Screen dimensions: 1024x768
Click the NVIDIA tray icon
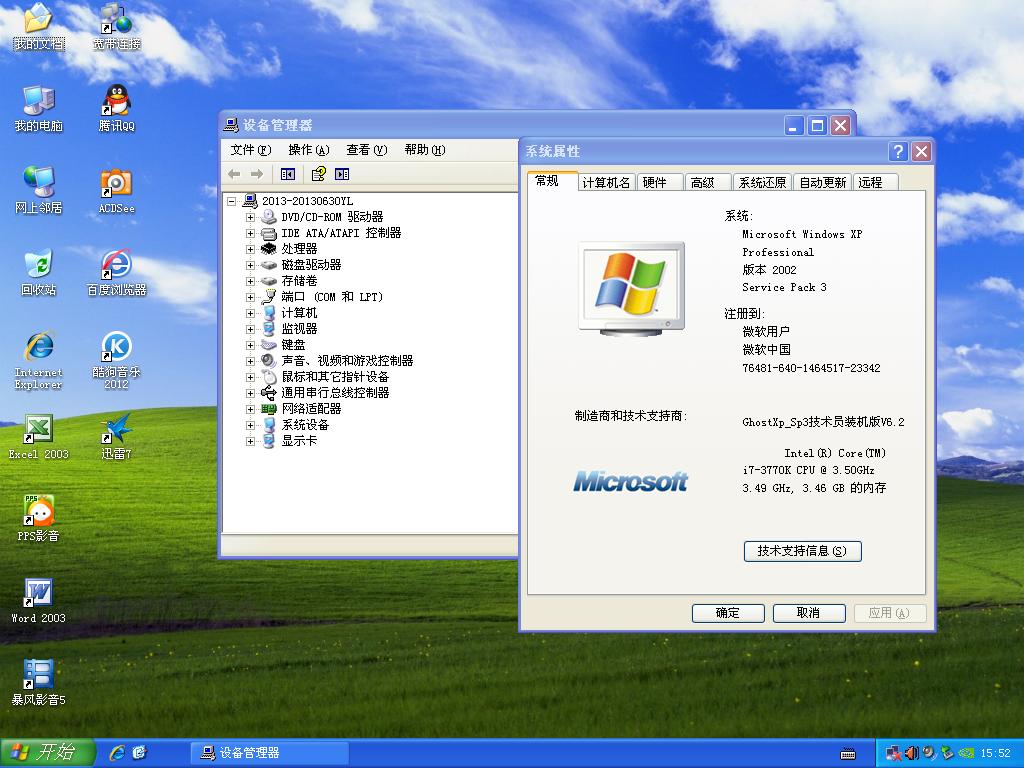(x=965, y=754)
